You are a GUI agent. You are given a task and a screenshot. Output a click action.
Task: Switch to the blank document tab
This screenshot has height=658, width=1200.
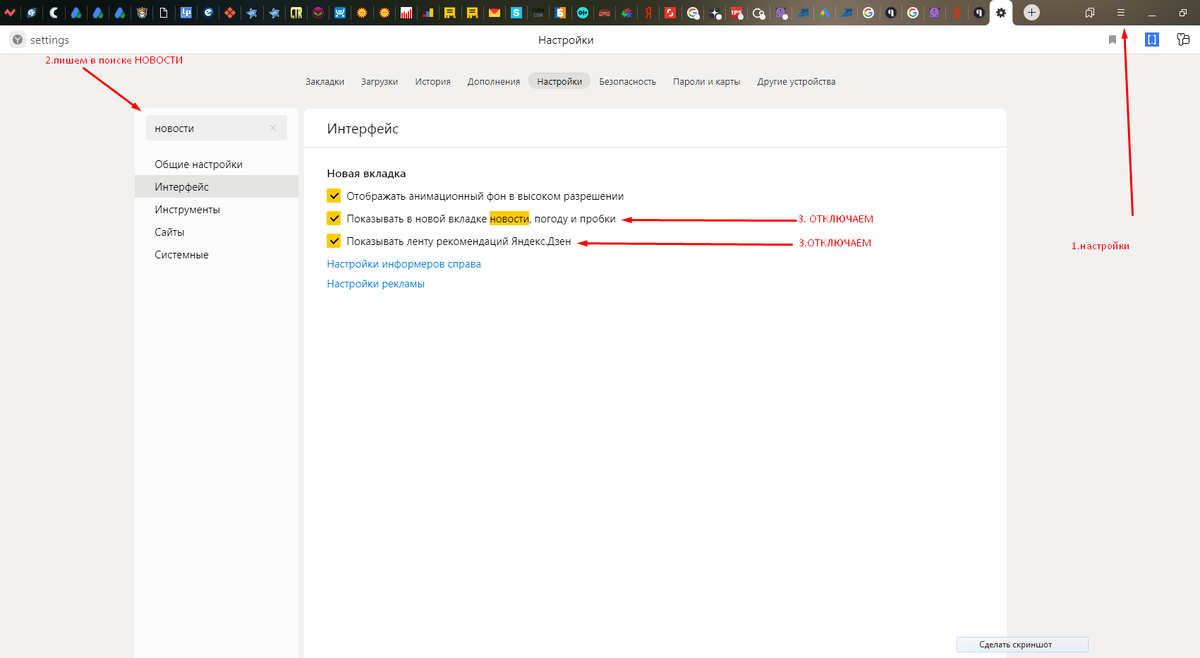[163, 13]
